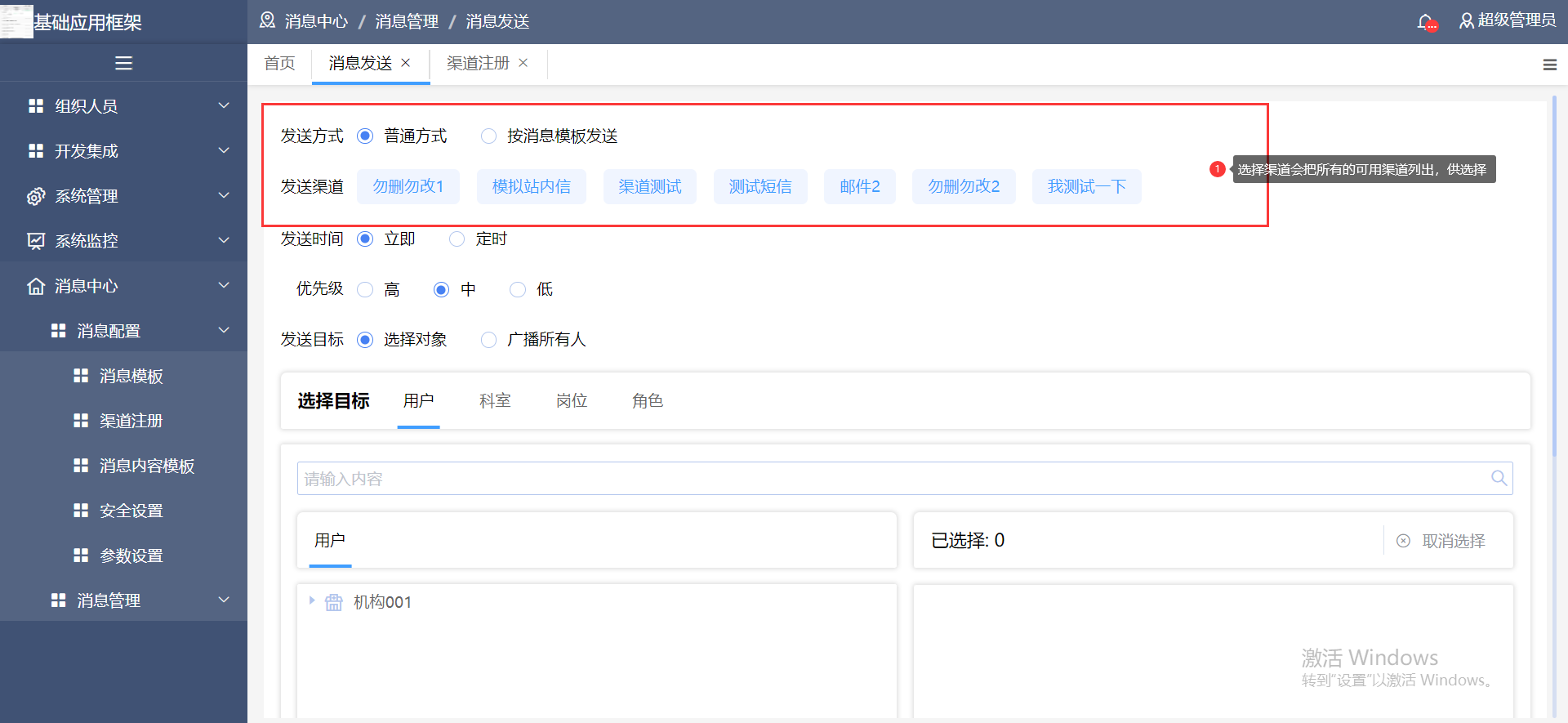Viewport: 1568px width, 723px height.
Task: Switch to the 科室 target tab
Action: coord(495,401)
